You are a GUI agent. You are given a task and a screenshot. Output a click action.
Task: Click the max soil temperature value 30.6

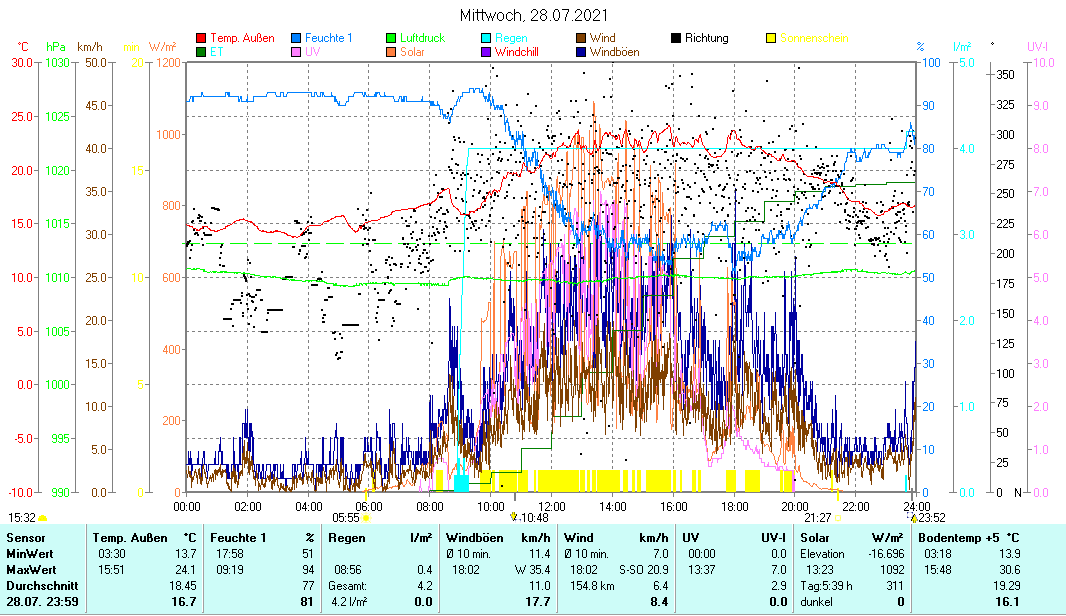click(1010, 570)
